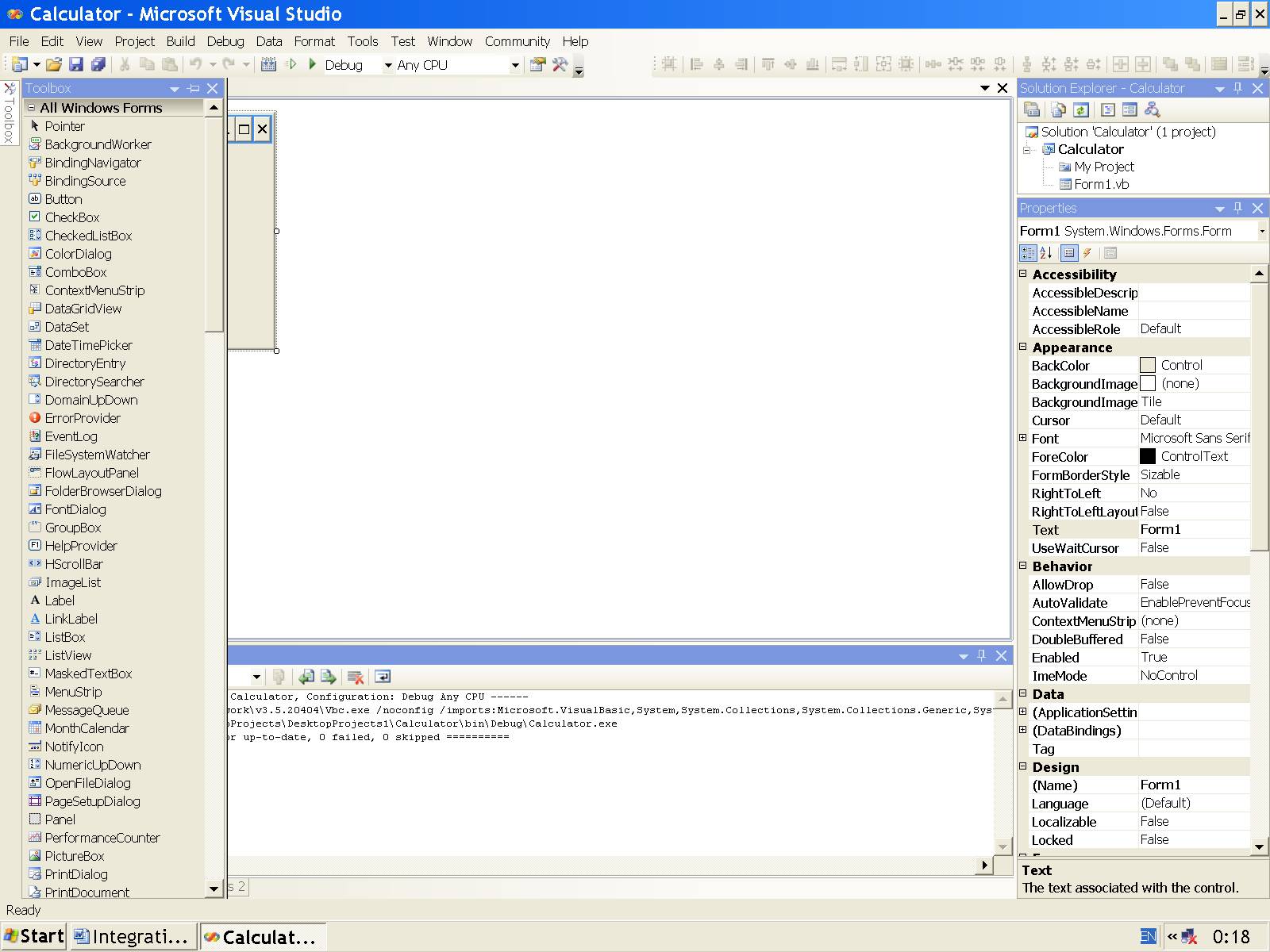Clear all output with the red X icon
Image resolution: width=1270 pixels, height=952 pixels.
(x=356, y=677)
